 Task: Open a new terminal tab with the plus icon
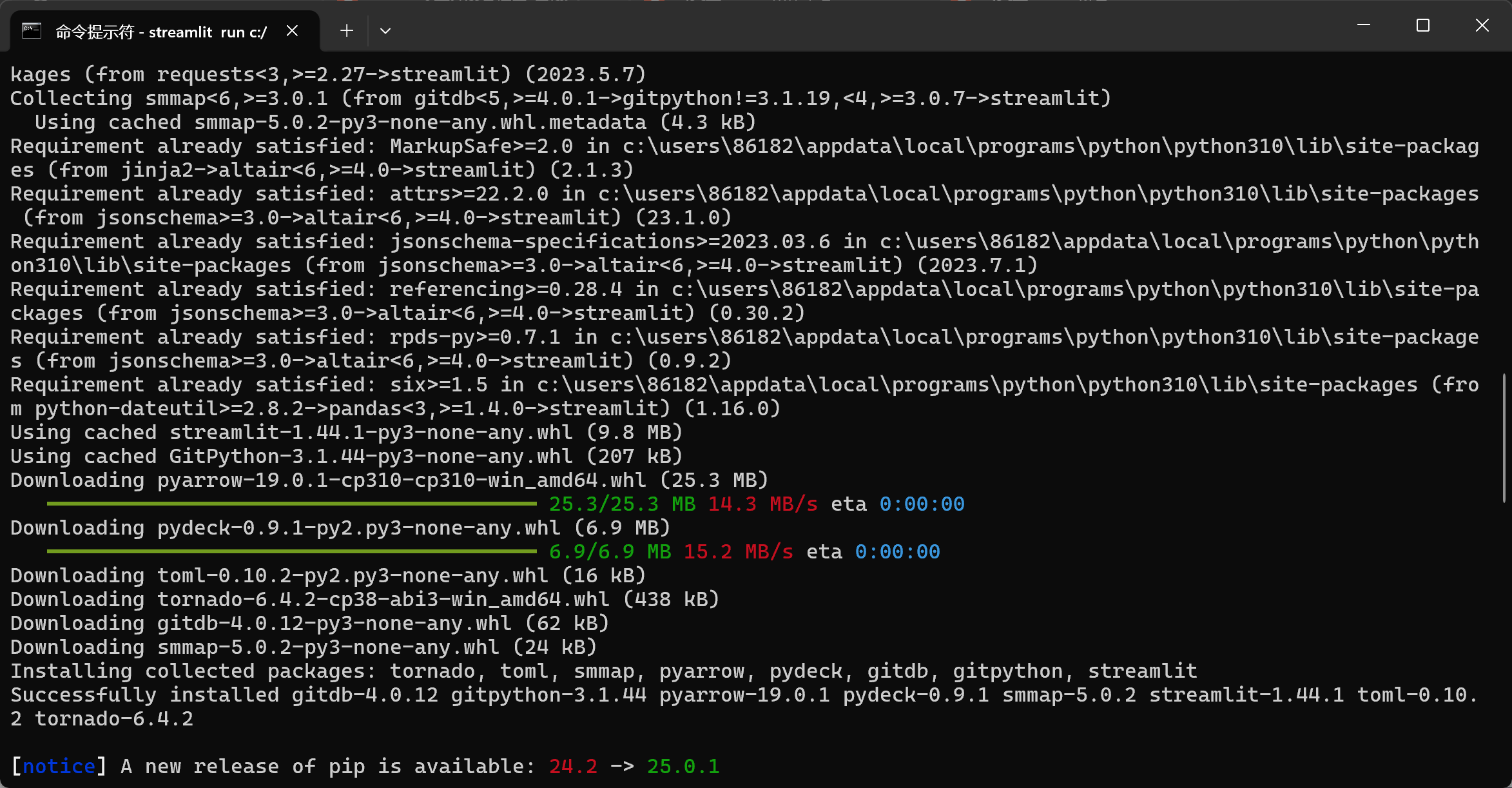(347, 31)
